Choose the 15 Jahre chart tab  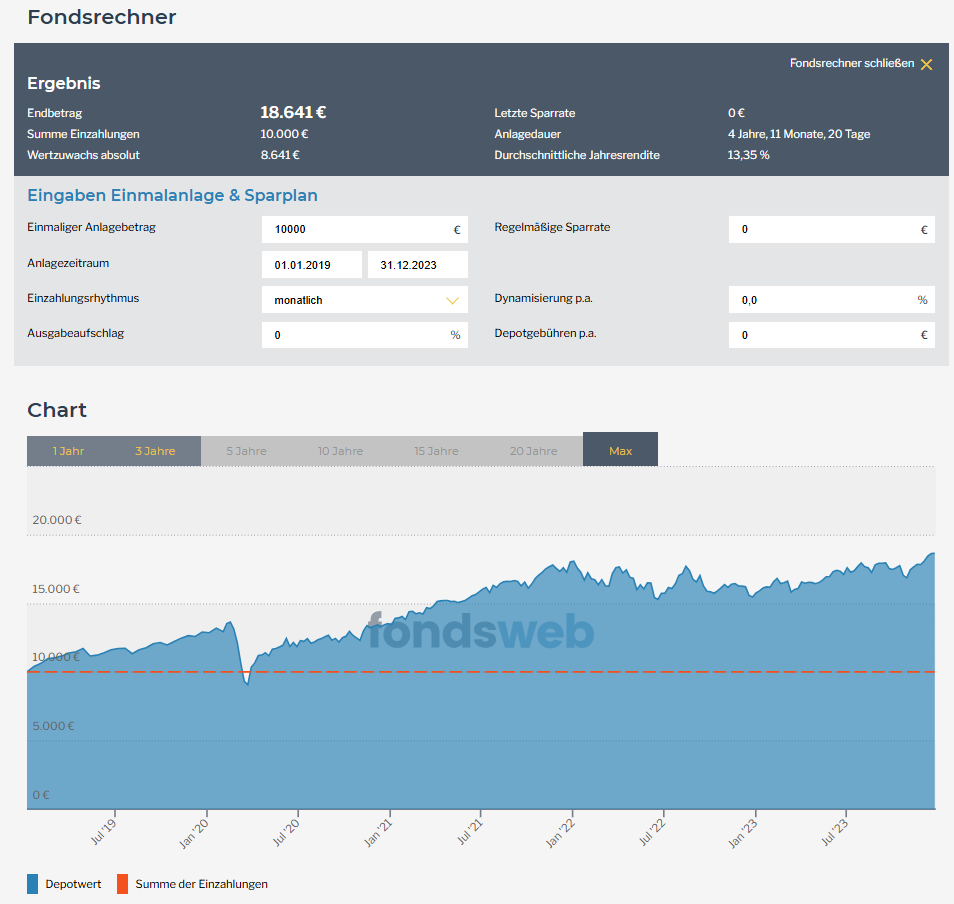436,451
